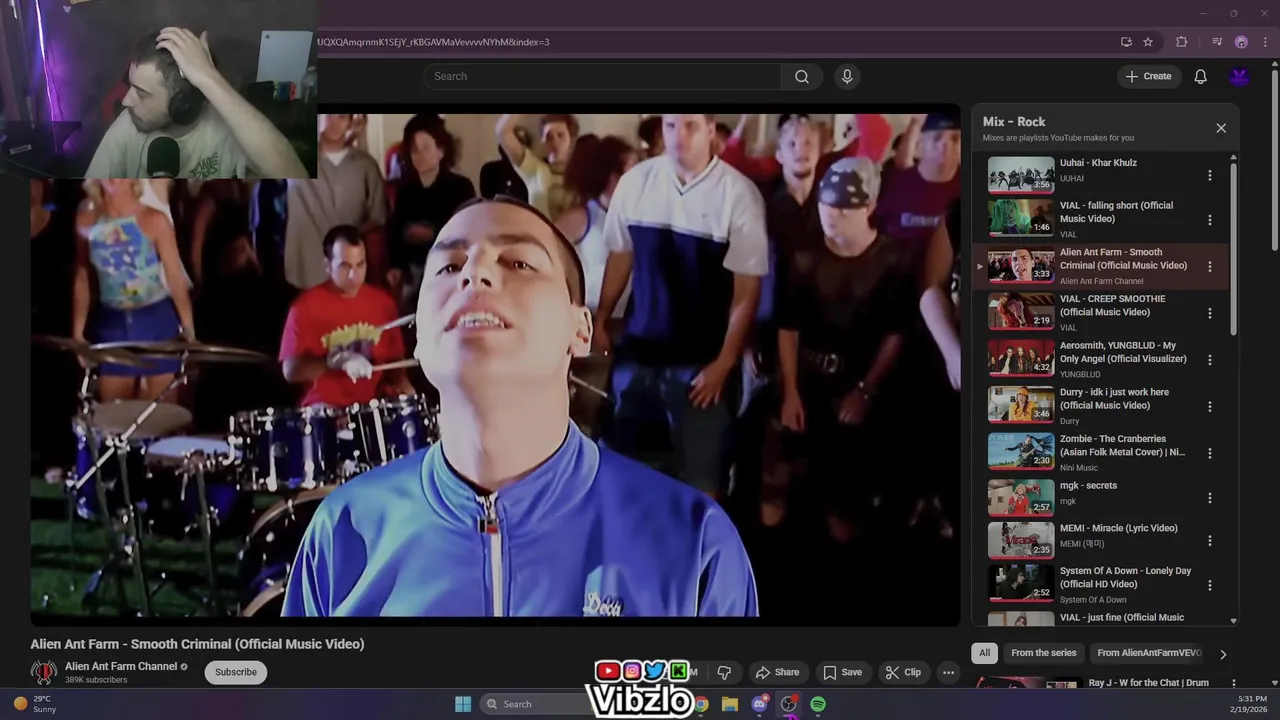Open File Explorer from taskbar

click(x=730, y=704)
